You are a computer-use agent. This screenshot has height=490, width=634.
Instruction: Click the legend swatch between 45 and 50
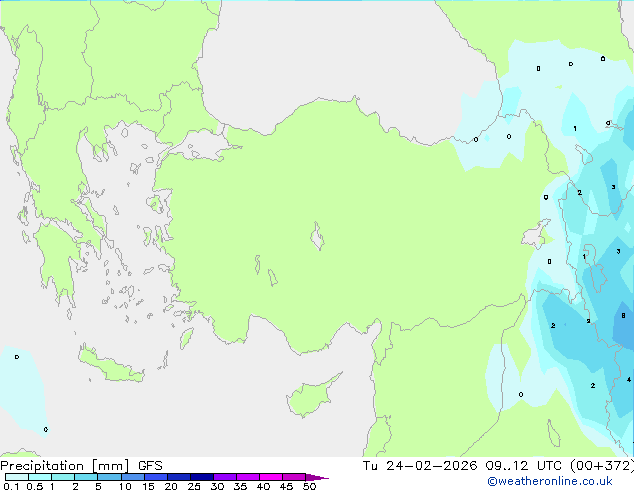294,477
